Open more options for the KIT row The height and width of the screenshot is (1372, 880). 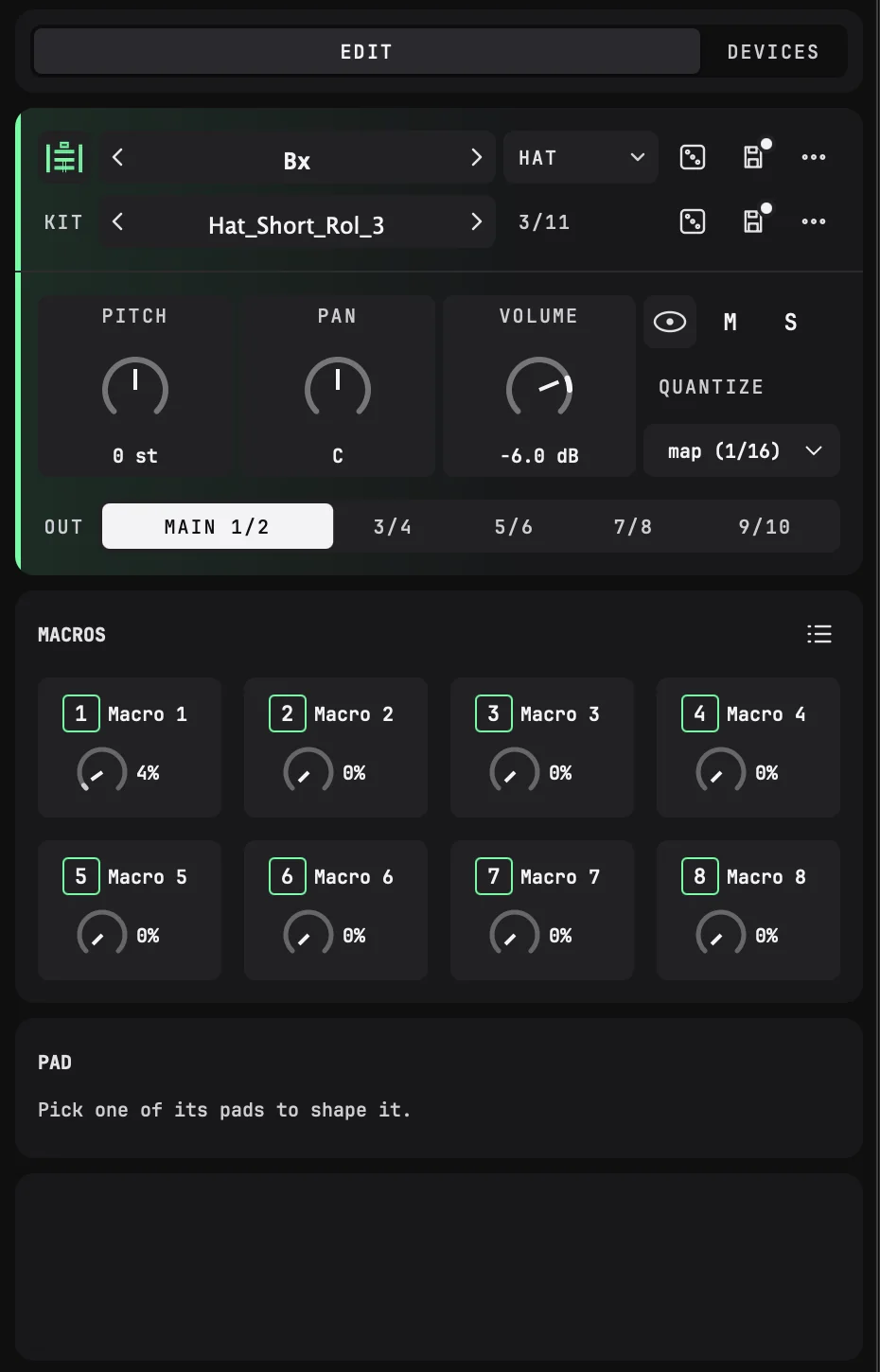814,221
